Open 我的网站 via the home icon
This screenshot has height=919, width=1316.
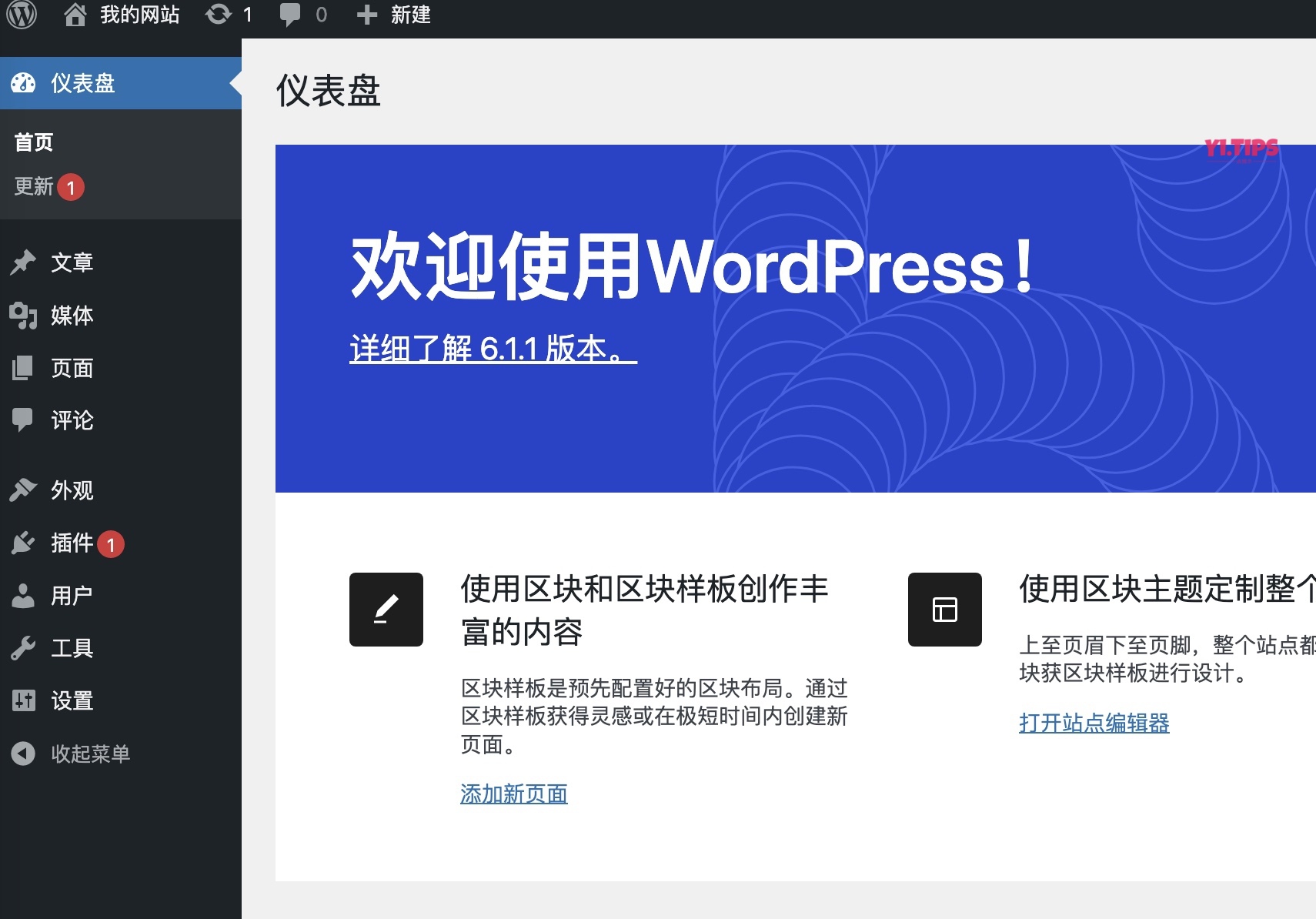tap(77, 15)
